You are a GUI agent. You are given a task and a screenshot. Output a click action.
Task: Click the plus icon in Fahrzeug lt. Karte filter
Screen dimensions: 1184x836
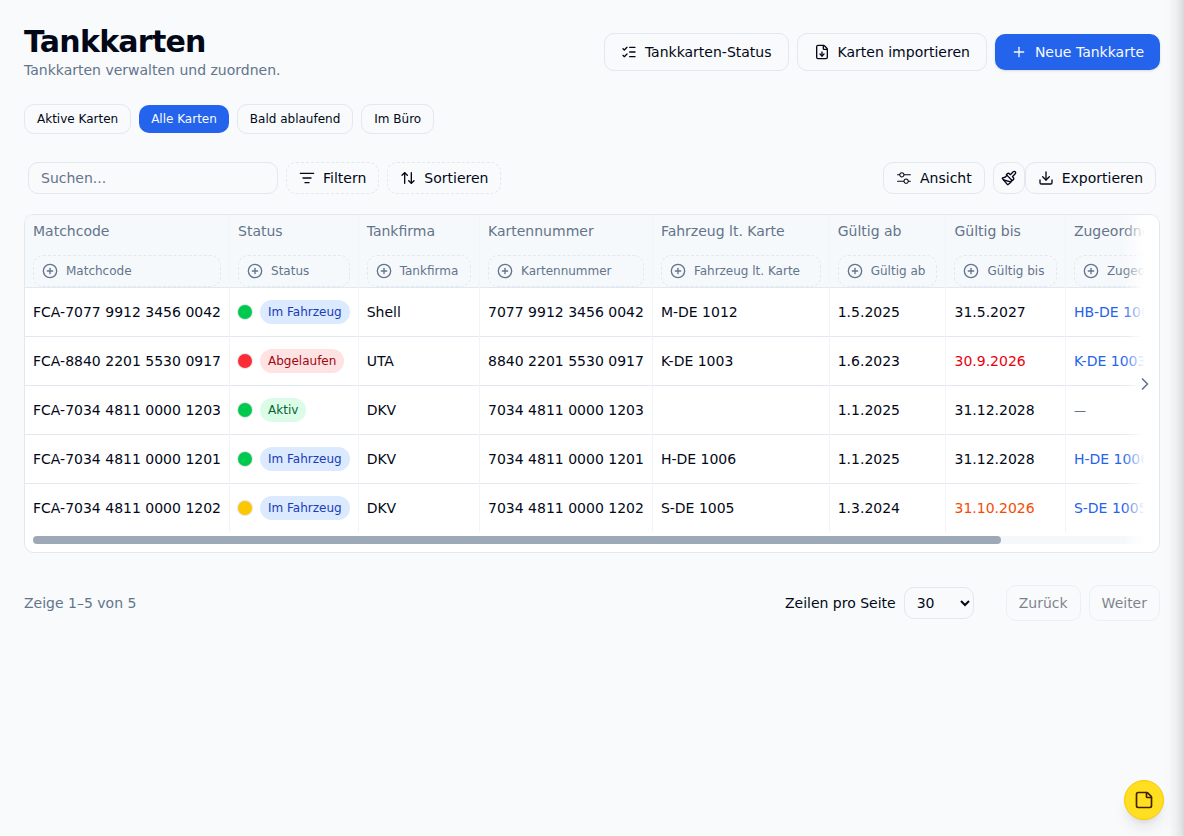(678, 271)
